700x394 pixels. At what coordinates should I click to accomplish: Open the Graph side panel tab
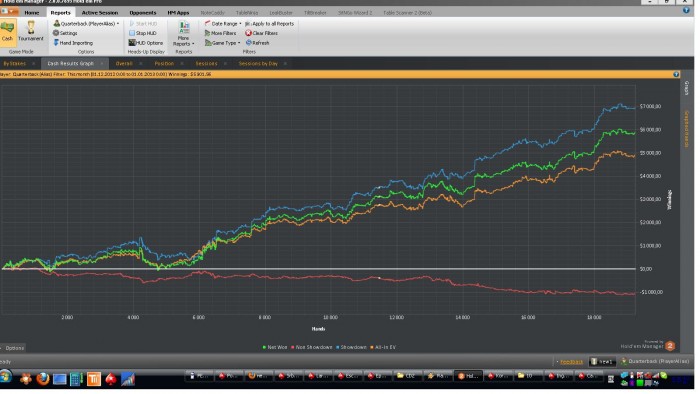point(687,88)
